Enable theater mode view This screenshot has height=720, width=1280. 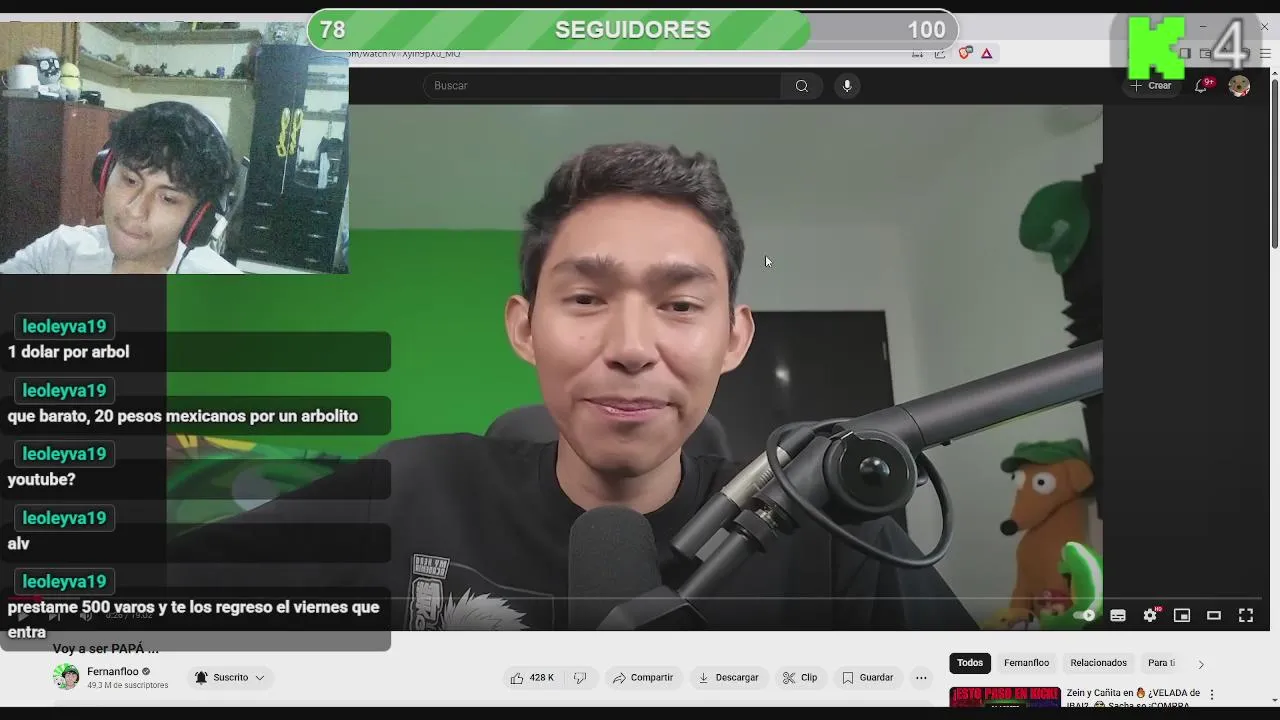tap(1214, 616)
